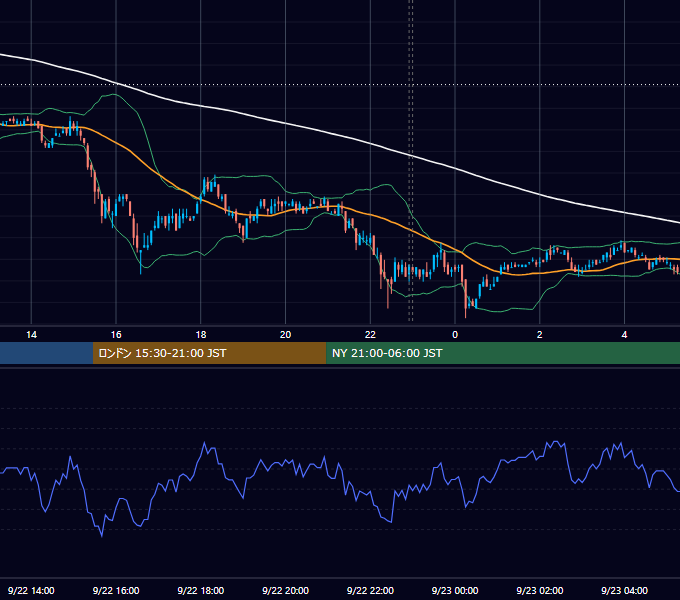
Task: Click the 9/23 00:00 date label
Action: click(x=455, y=590)
